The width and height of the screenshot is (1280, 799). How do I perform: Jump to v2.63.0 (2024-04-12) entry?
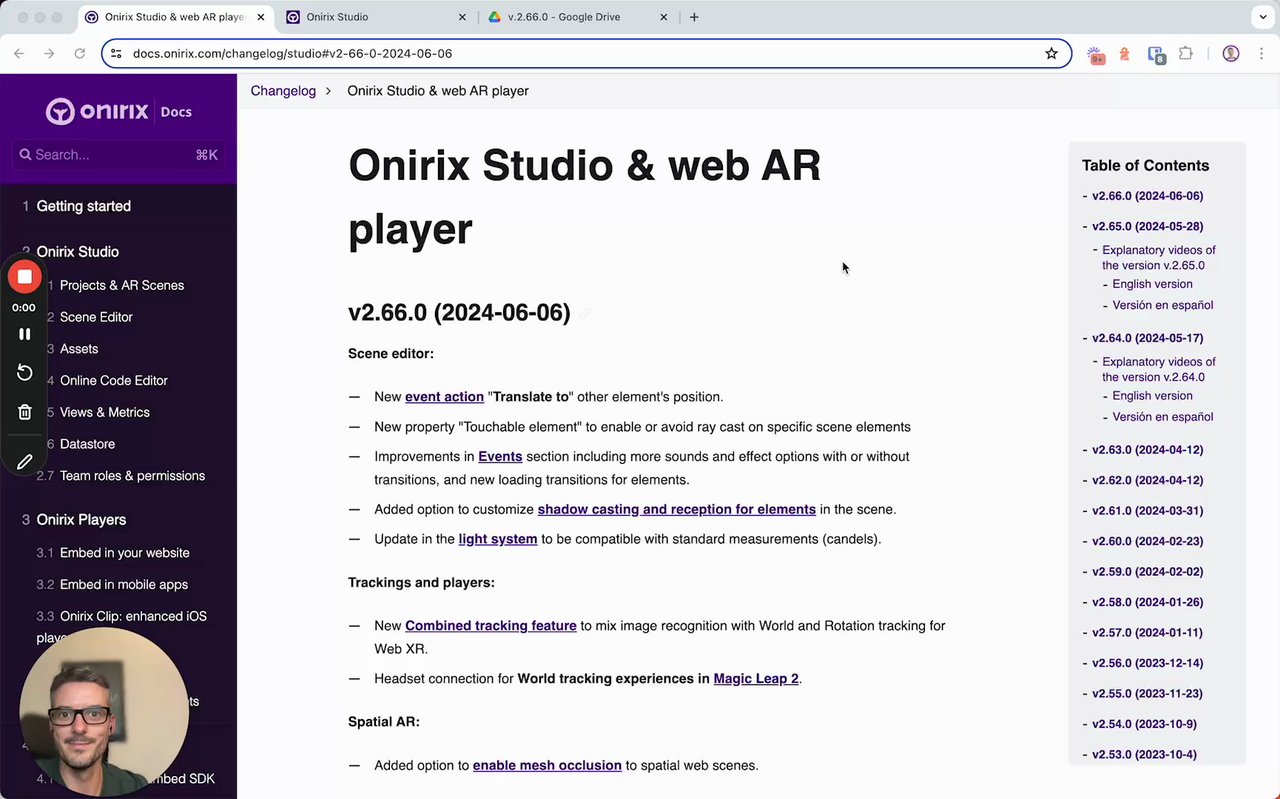coord(1147,450)
